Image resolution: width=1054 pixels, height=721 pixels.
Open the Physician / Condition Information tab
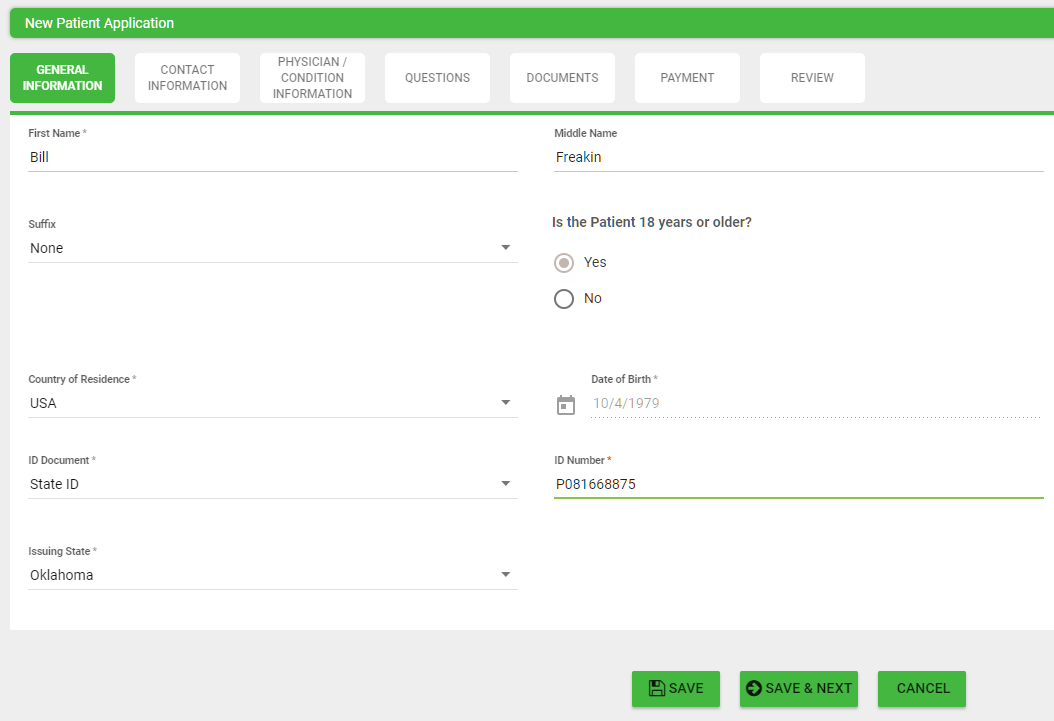(x=312, y=78)
